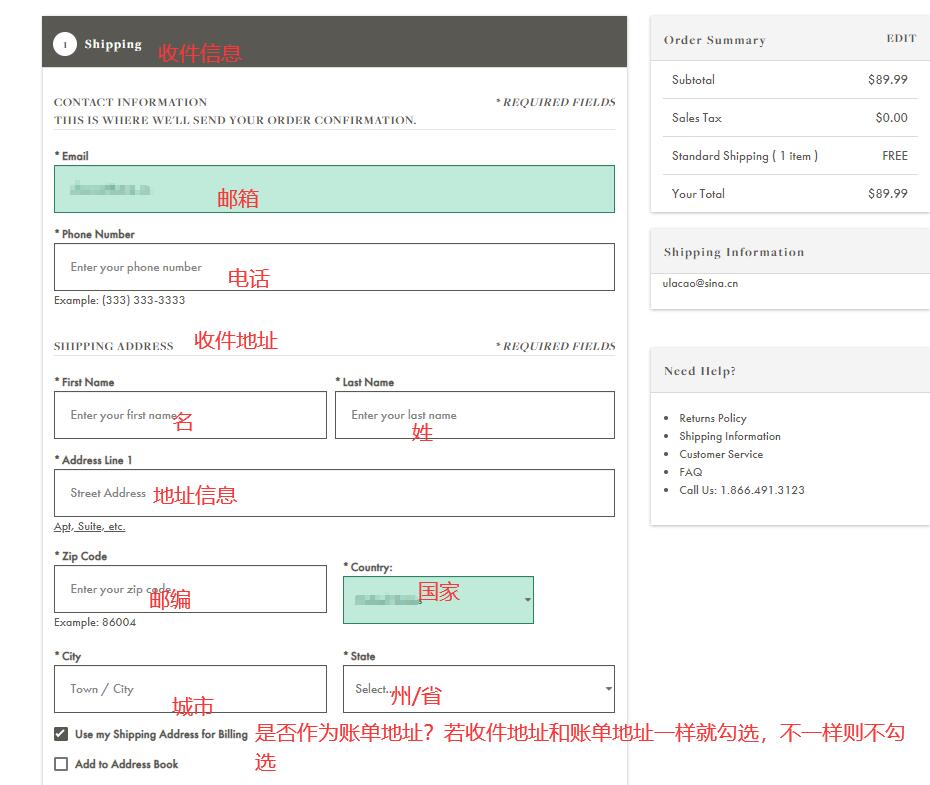The height and width of the screenshot is (785, 930).
Task: Check Use my Shipping Address for Billing
Action: (x=61, y=734)
